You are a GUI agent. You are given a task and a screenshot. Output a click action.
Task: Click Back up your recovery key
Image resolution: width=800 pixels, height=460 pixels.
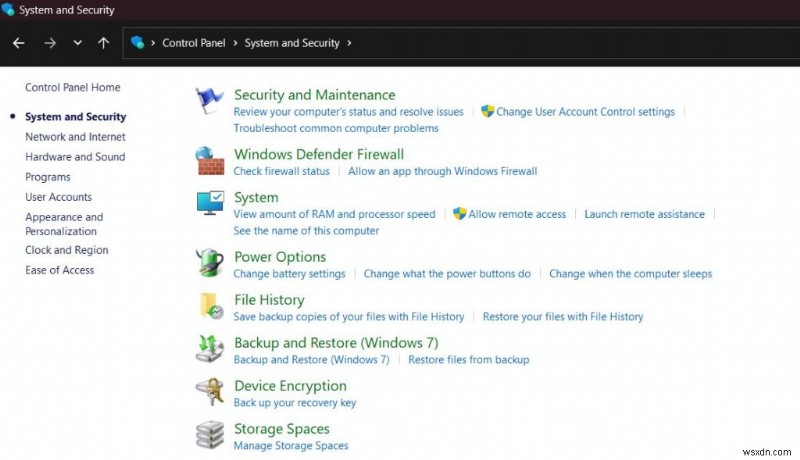tap(294, 402)
